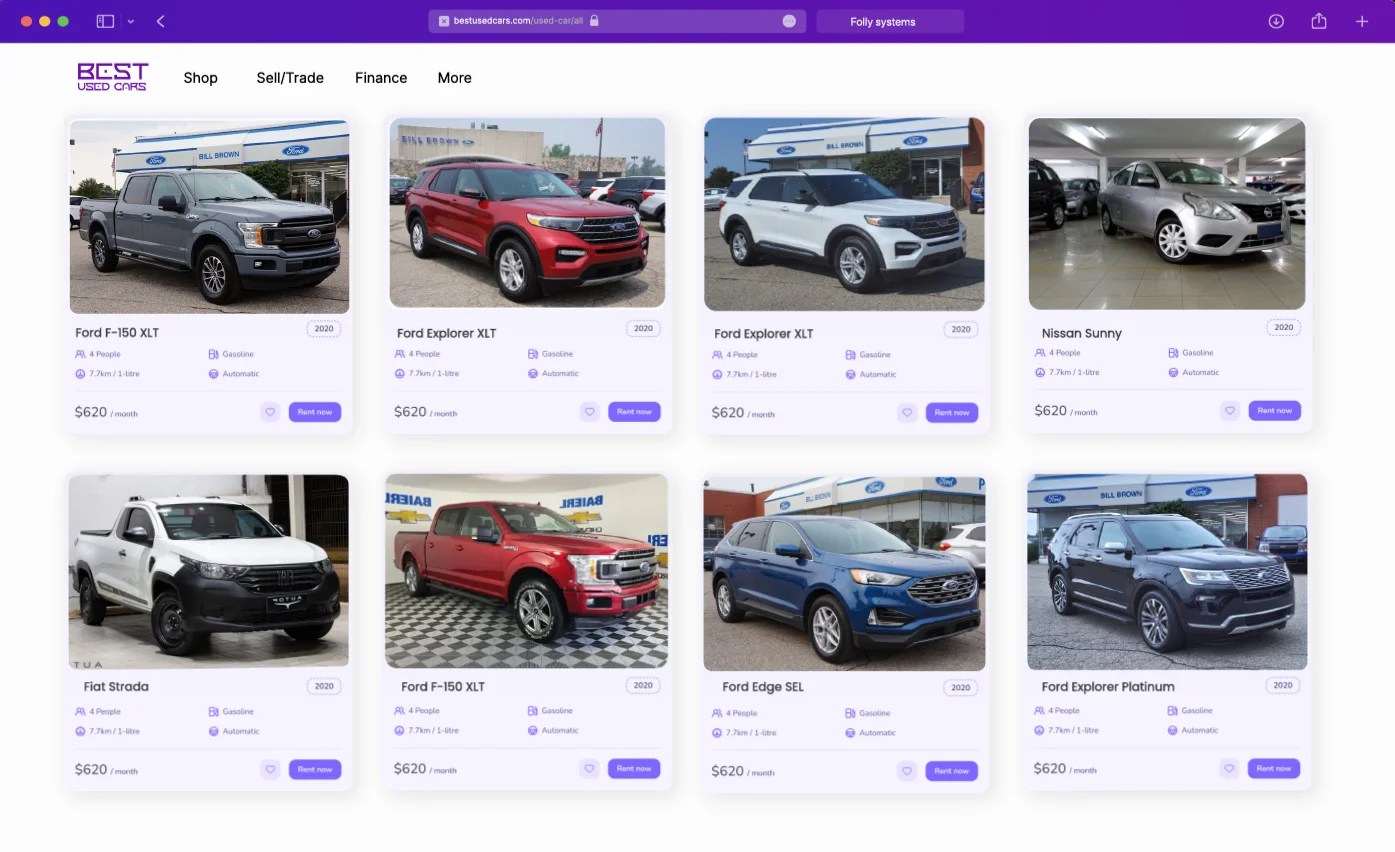
Task: Switch to the Folly systems tab
Action: (889, 20)
